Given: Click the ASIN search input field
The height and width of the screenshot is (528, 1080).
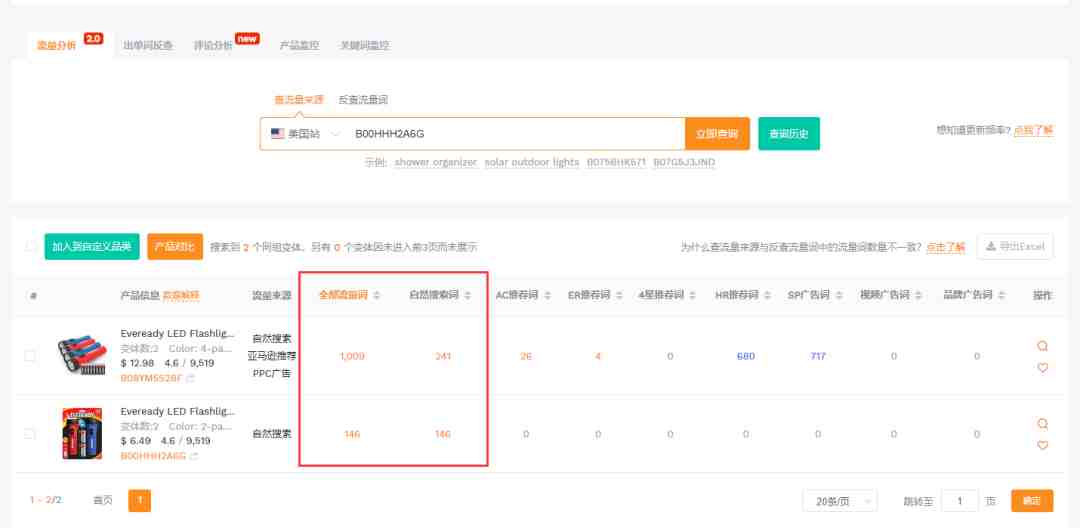Looking at the screenshot, I should [517, 134].
